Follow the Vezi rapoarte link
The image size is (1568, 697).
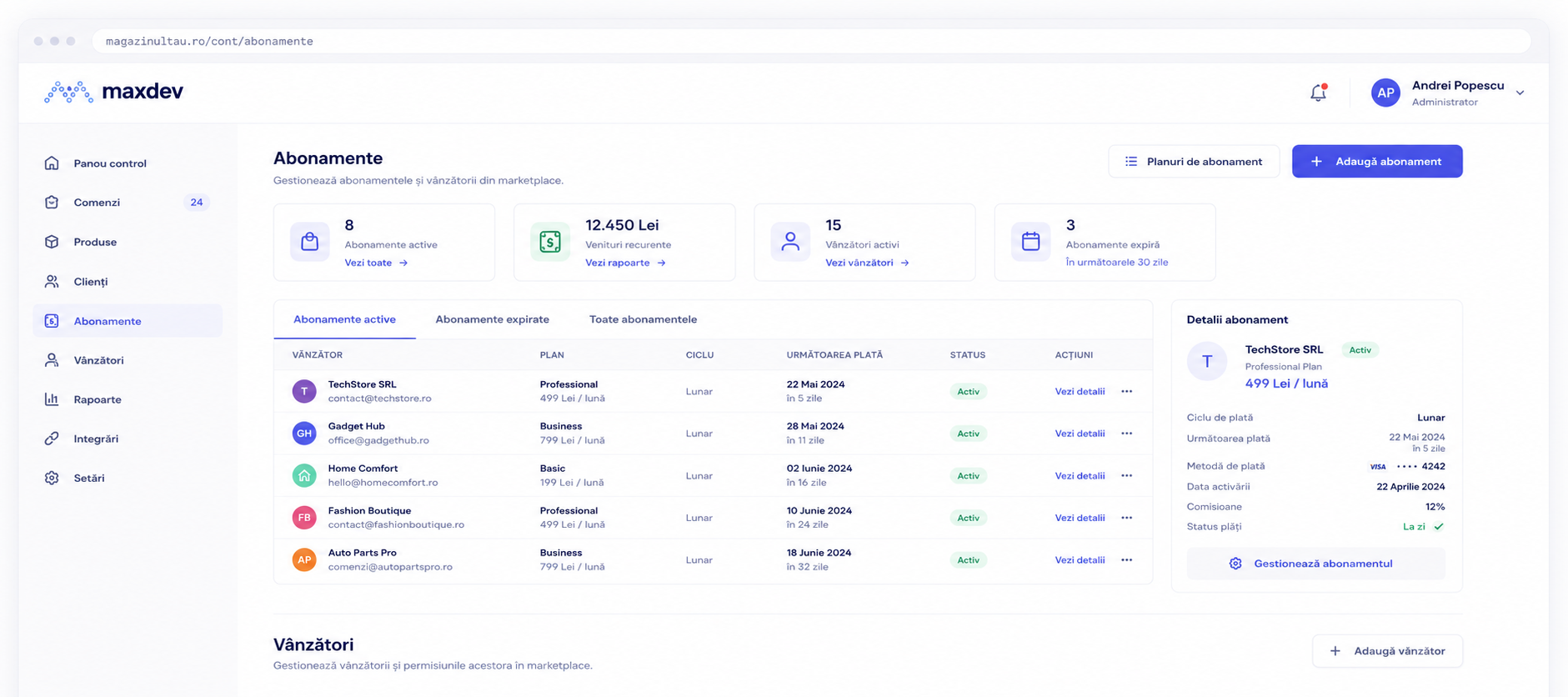pos(625,263)
